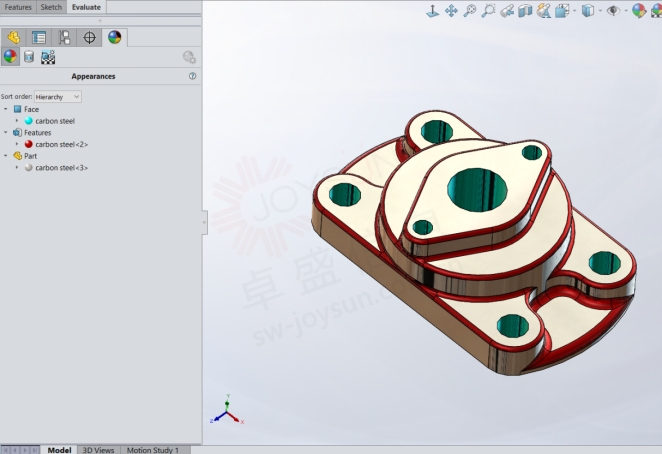The width and height of the screenshot is (662, 454).
Task: Click the Hide/Show Items eye icon
Action: pyautogui.click(x=612, y=10)
